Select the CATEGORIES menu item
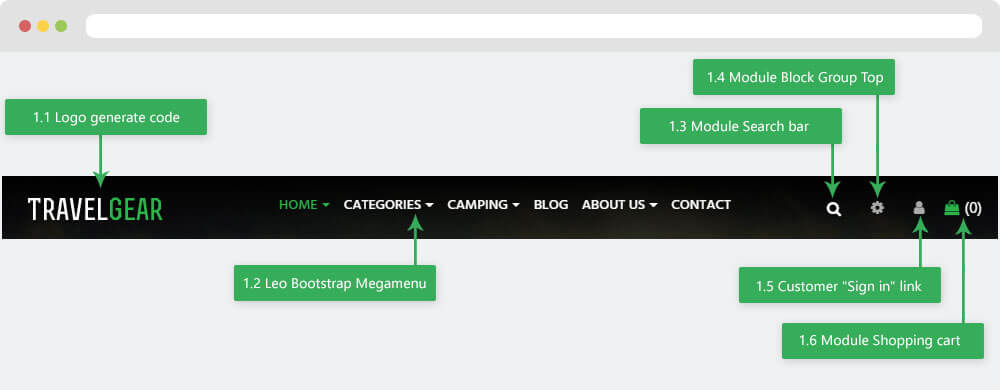1000x390 pixels. [x=383, y=205]
